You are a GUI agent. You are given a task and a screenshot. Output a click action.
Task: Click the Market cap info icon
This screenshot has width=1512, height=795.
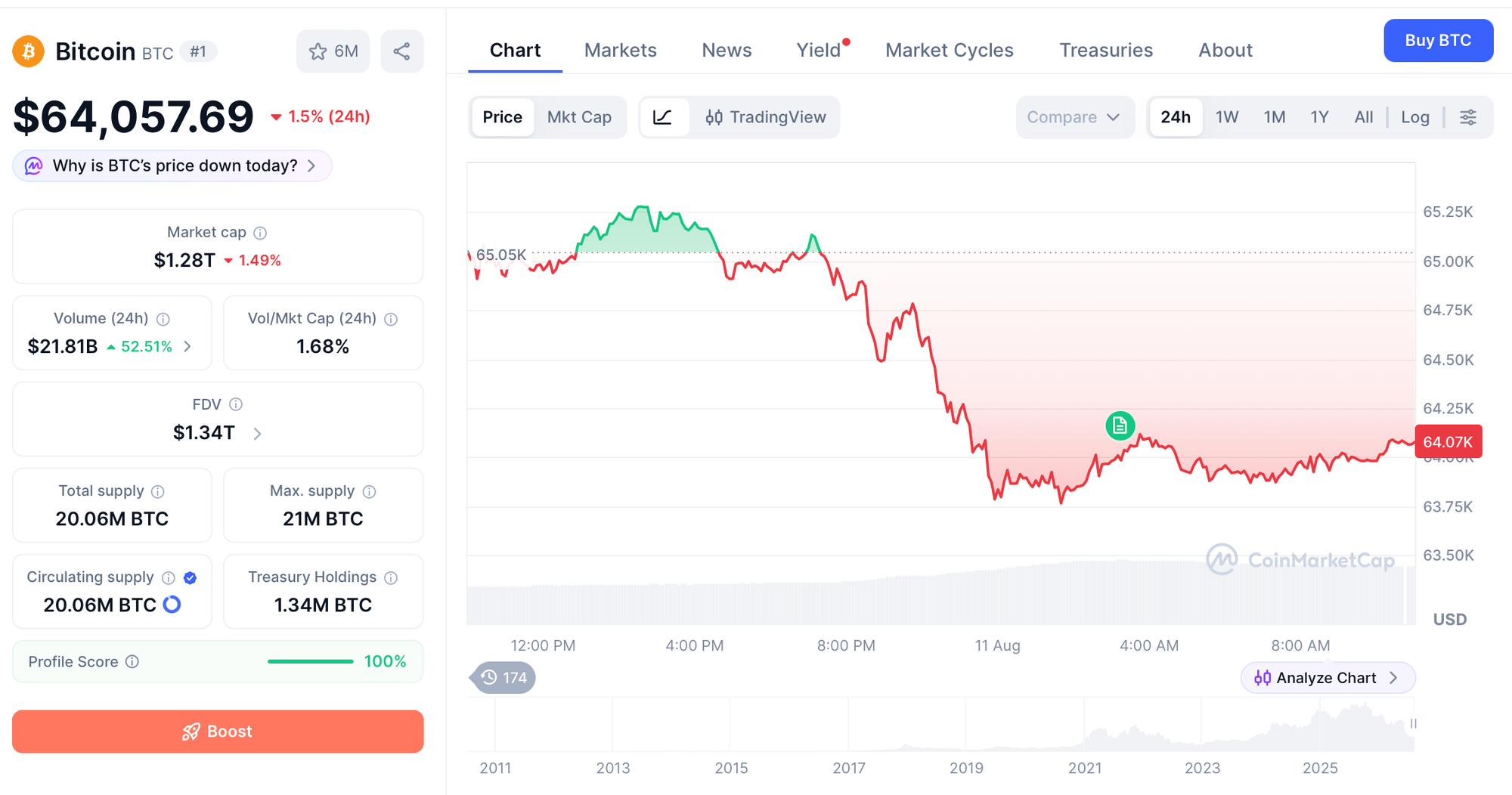(x=260, y=233)
